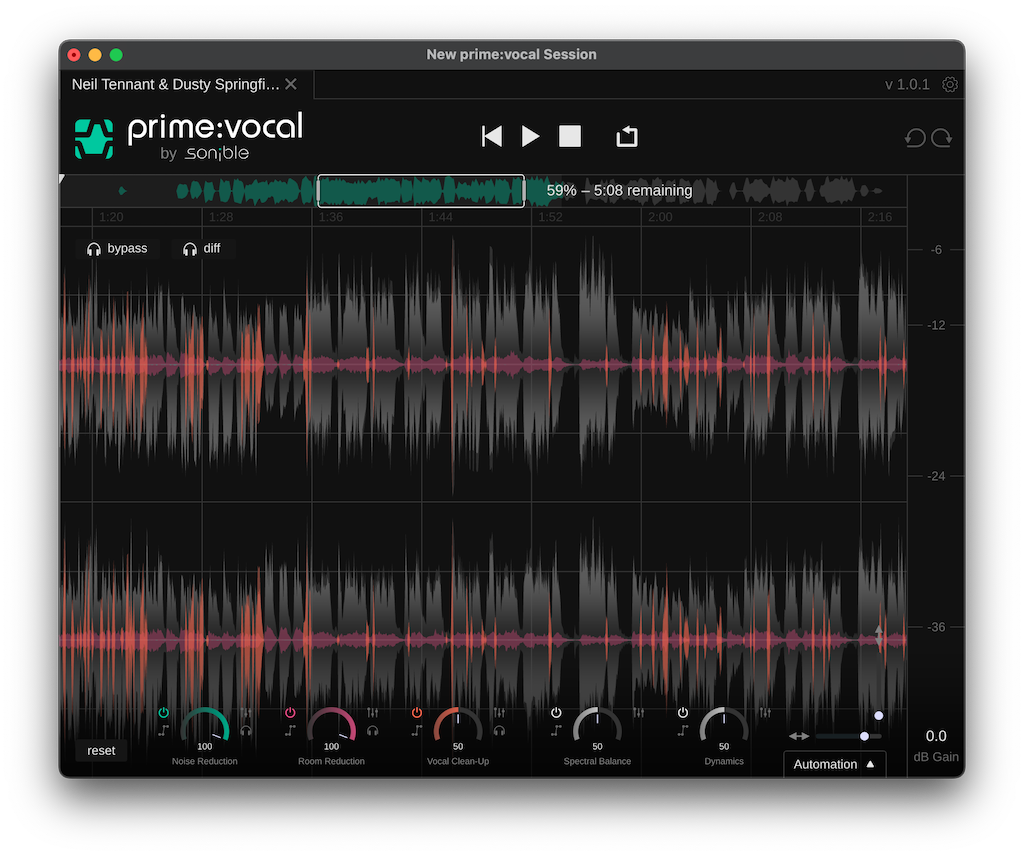Image resolution: width=1024 pixels, height=856 pixels.
Task: Close the Neil Tennant & Dusty Springfi… tab
Action: tap(291, 84)
